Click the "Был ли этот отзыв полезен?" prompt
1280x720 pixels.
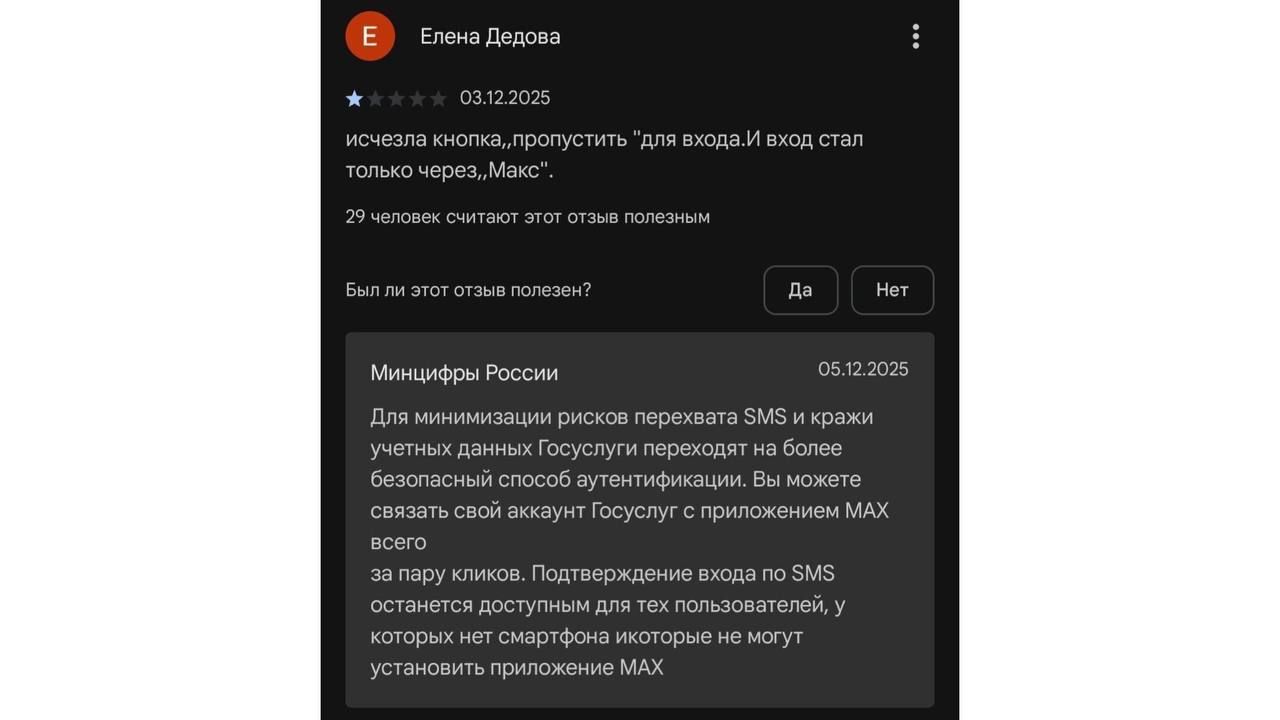tap(468, 290)
